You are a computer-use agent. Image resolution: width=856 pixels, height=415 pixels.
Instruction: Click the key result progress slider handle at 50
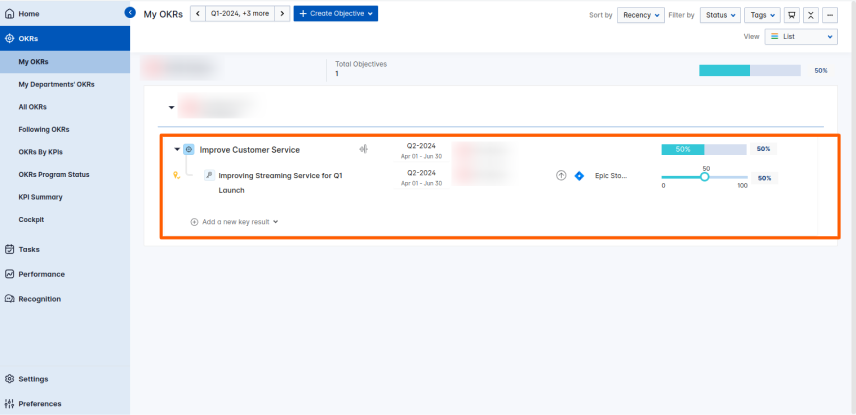tap(704, 177)
